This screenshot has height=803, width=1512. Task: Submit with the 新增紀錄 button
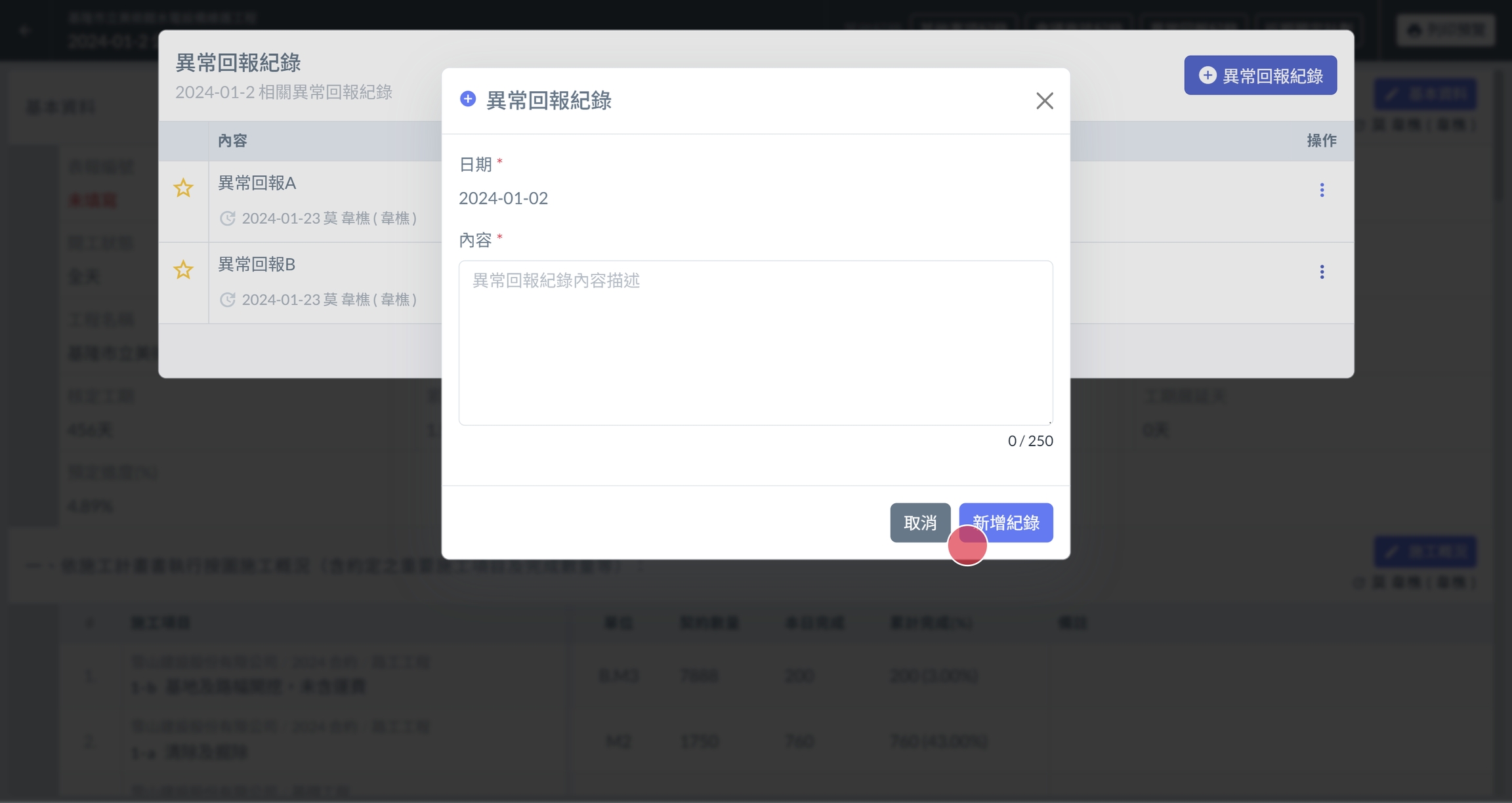(x=1005, y=523)
